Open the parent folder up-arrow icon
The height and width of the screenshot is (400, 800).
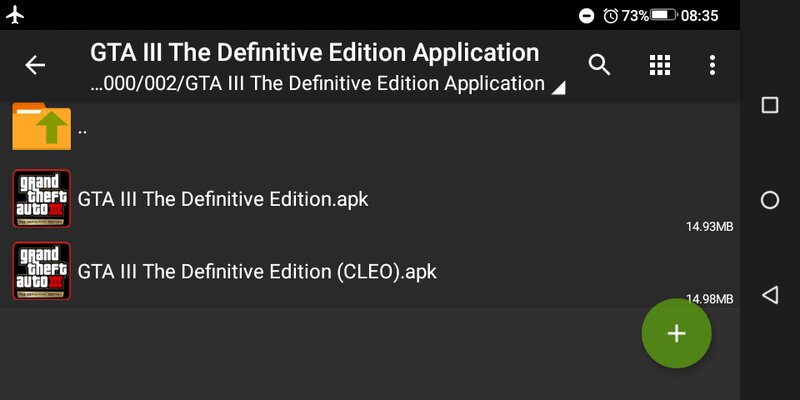click(x=42, y=127)
